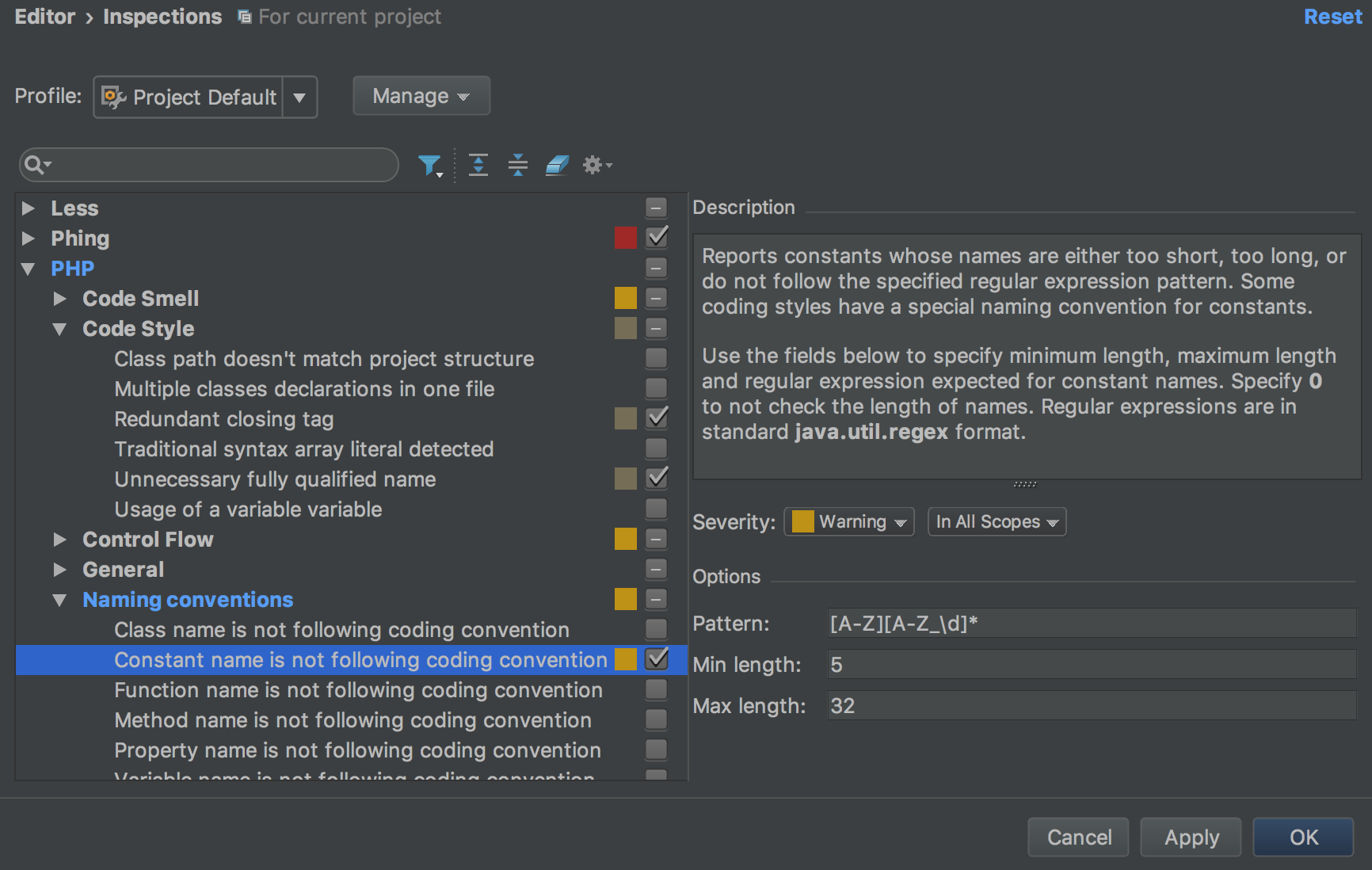The image size is (1372, 870).
Task: Click the Reset link
Action: 1332,17
